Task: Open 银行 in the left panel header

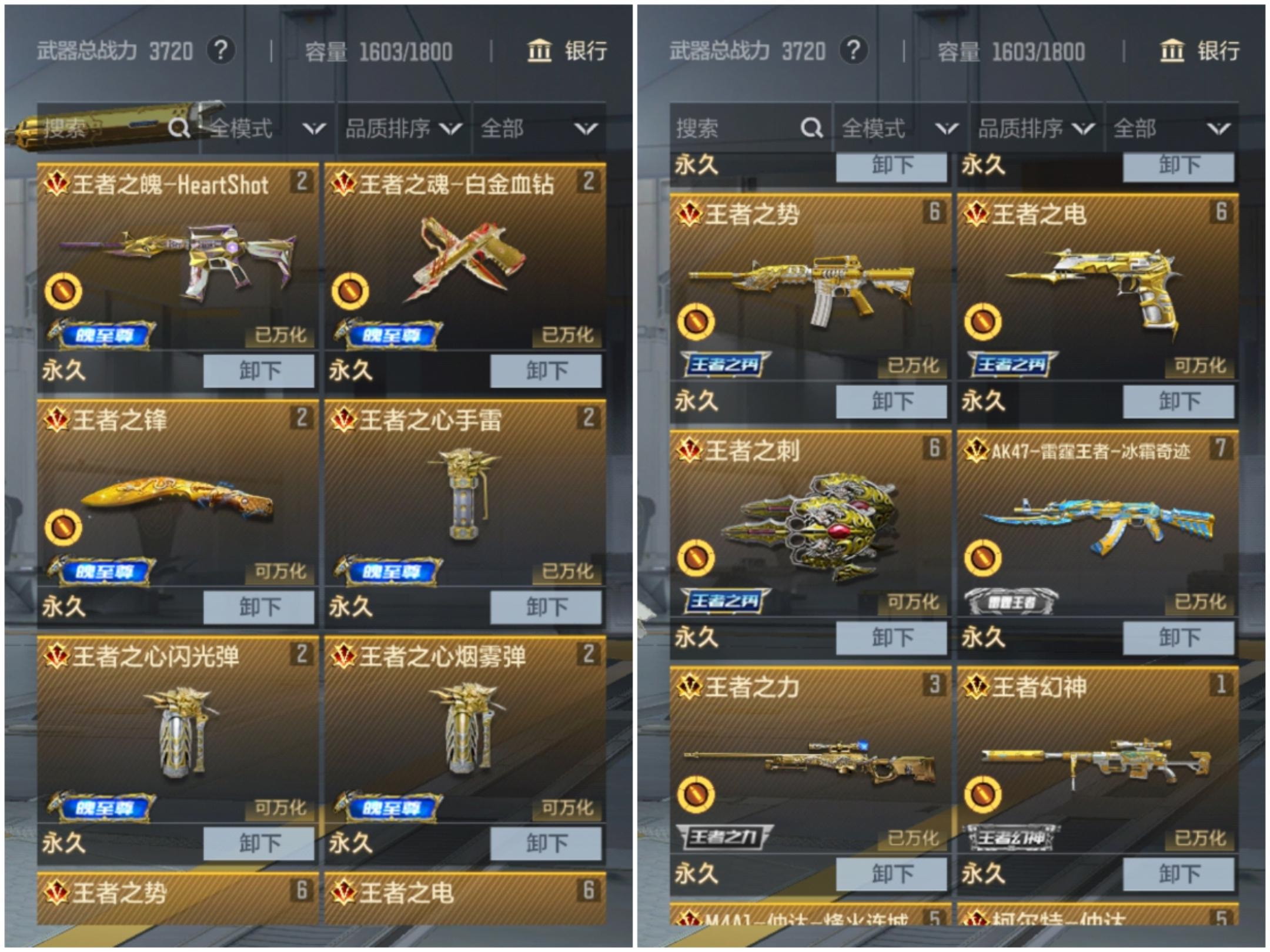Action: tap(567, 51)
